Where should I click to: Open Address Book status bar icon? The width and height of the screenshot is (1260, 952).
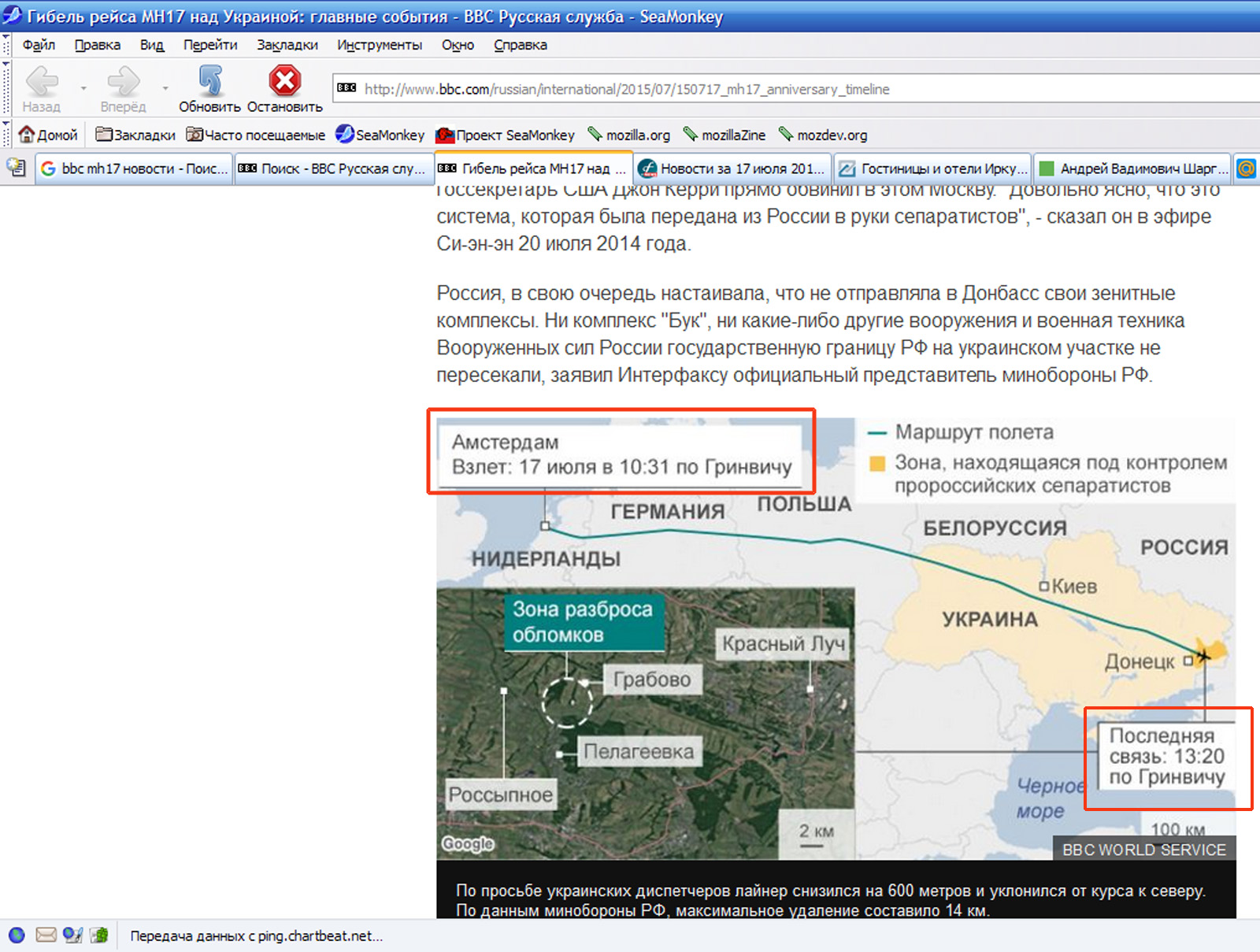(99, 935)
